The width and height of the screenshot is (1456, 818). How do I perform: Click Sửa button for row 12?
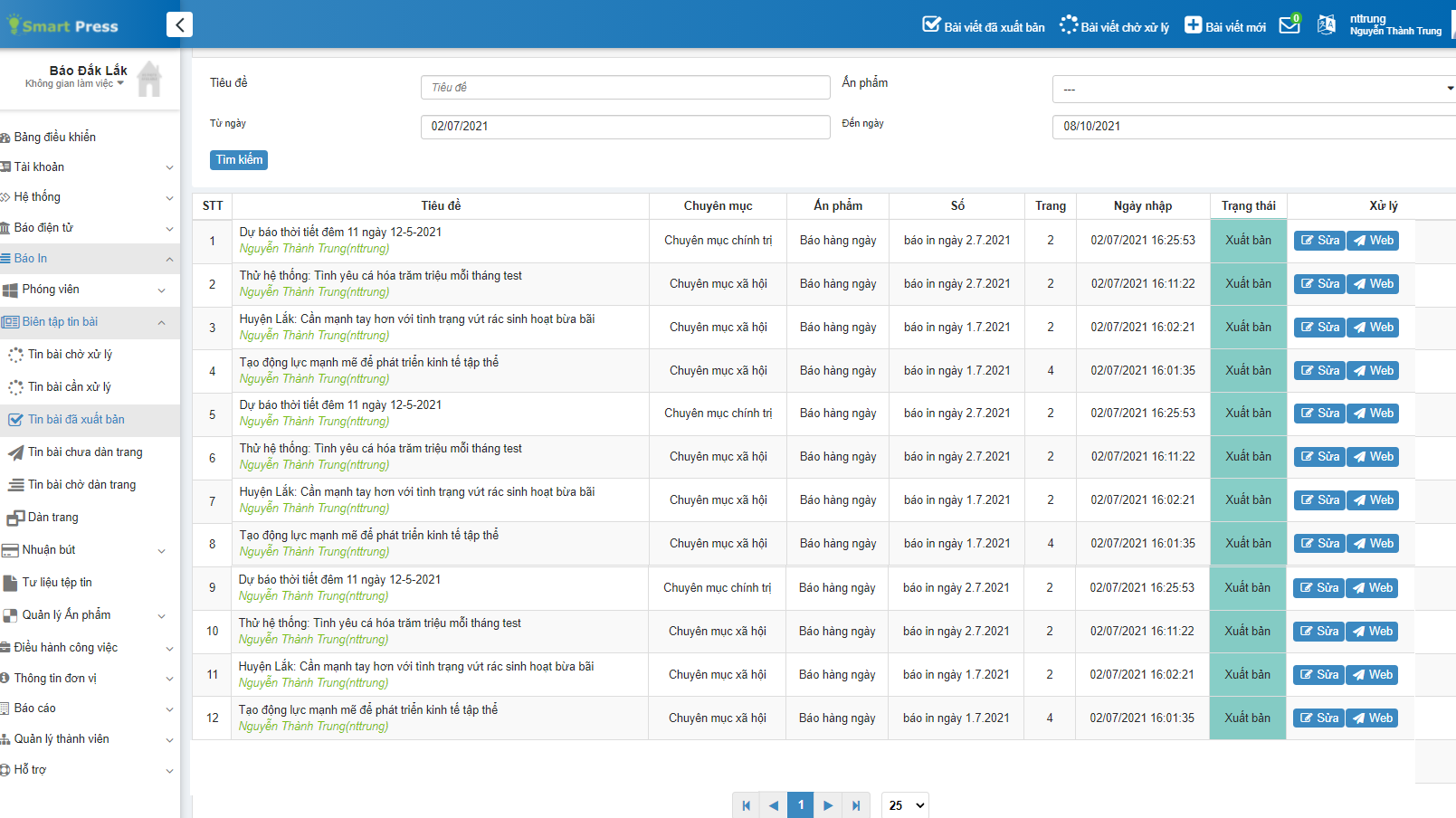pyautogui.click(x=1318, y=718)
